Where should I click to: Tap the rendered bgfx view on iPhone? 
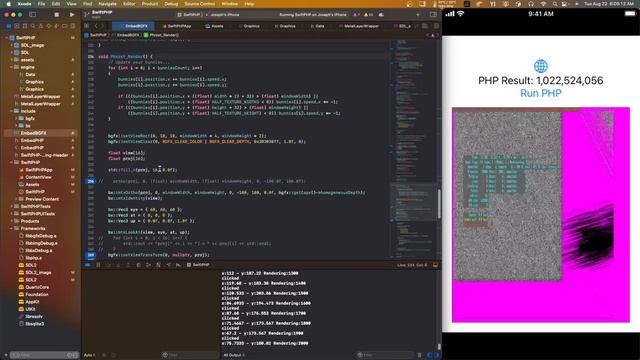click(541, 215)
